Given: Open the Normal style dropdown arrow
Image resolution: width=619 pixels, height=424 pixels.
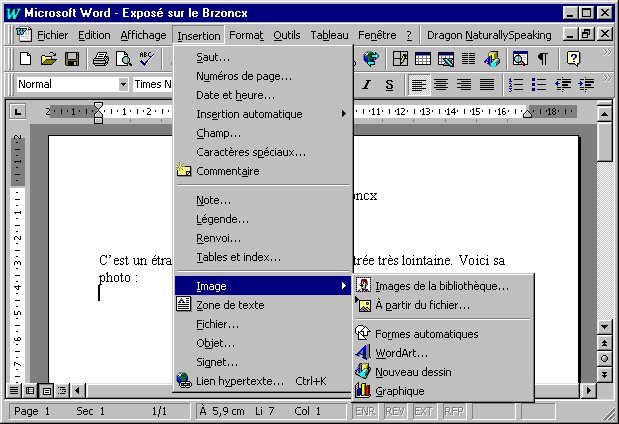Looking at the screenshot, I should (x=123, y=84).
